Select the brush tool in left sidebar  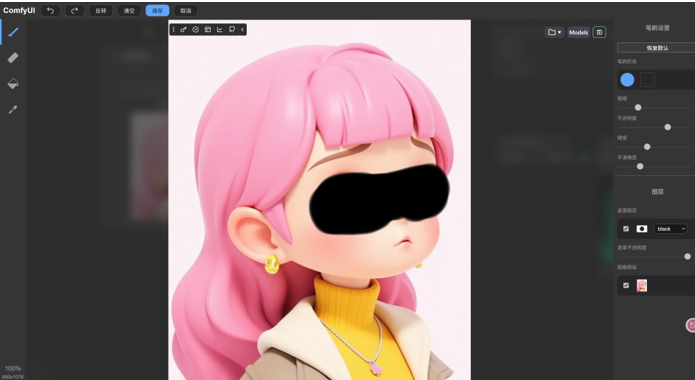point(13,31)
